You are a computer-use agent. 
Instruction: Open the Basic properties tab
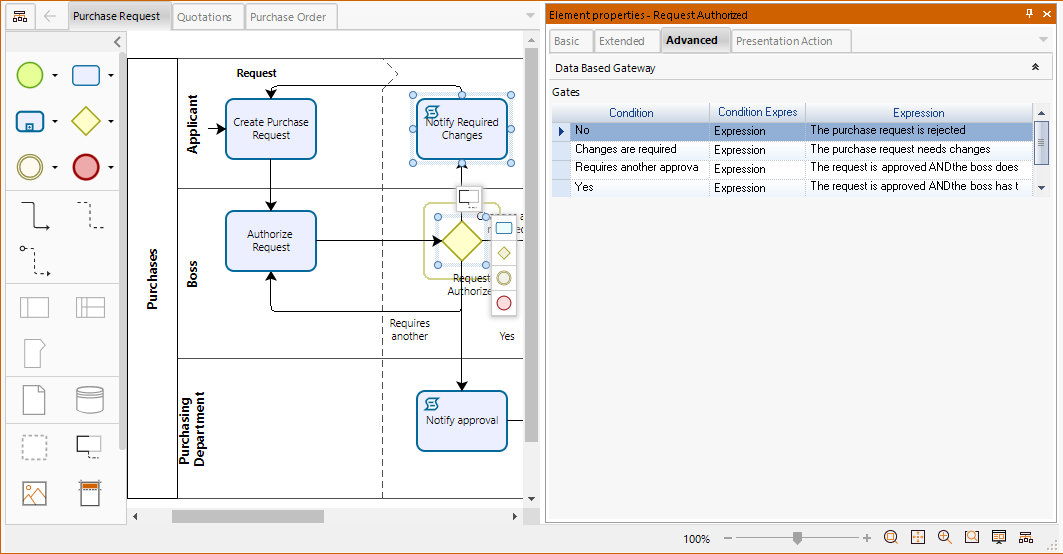pyautogui.click(x=567, y=41)
